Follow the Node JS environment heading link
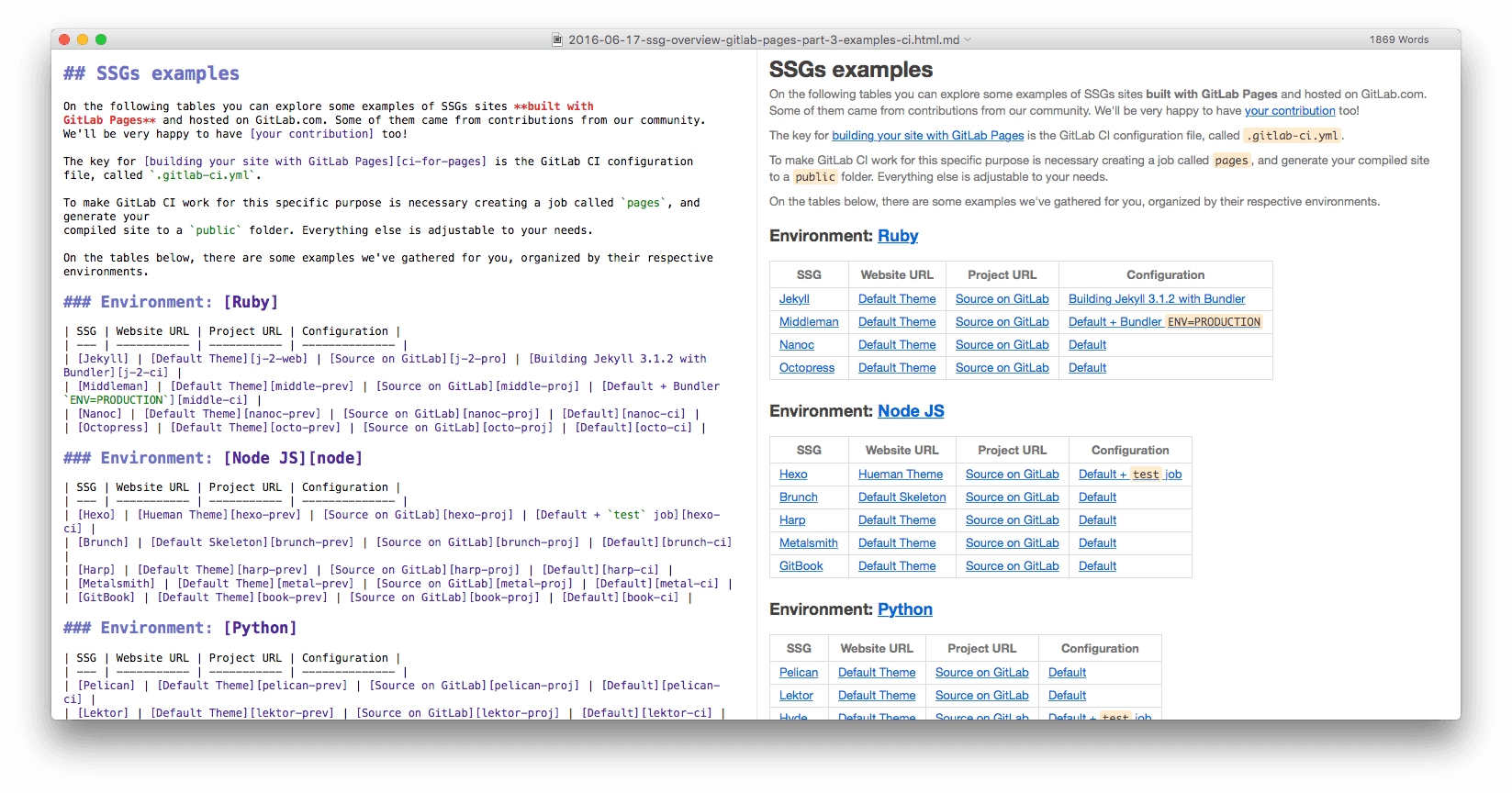This screenshot has width=1512, height=793. click(x=911, y=411)
